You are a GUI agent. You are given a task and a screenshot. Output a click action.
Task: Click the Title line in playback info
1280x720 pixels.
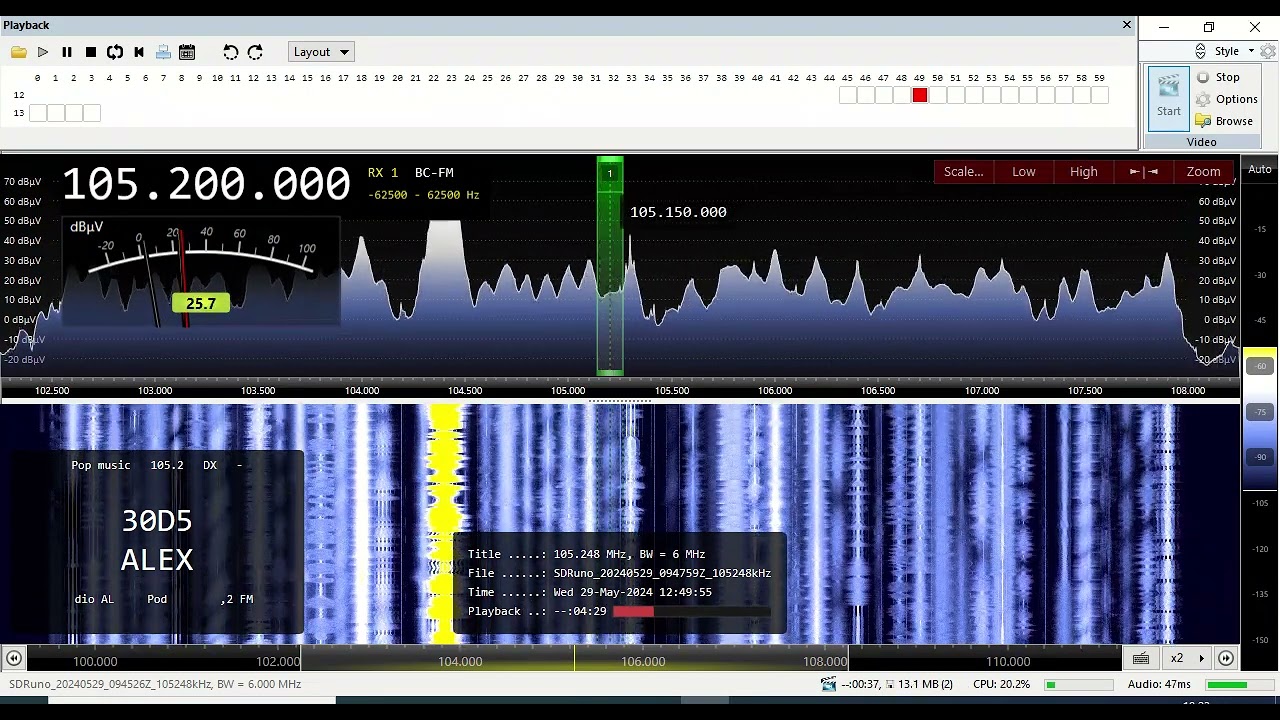pos(587,554)
